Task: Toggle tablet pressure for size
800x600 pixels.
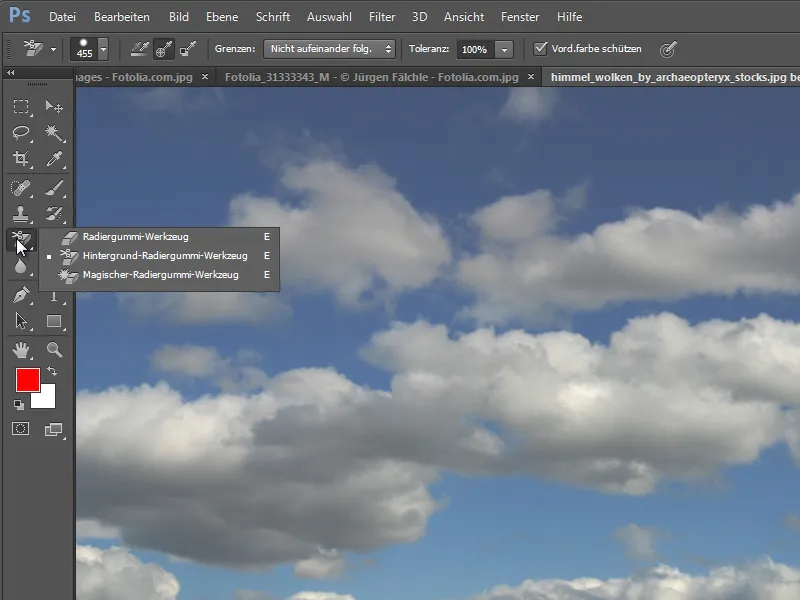Action: click(x=668, y=49)
